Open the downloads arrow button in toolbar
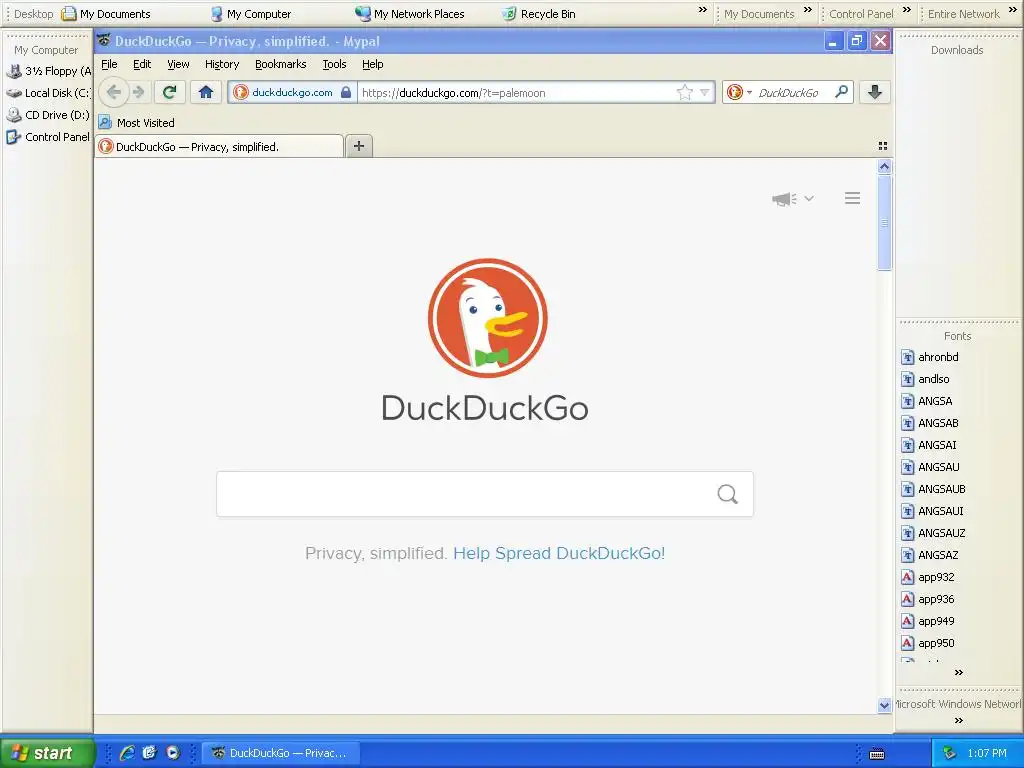1024x768 pixels. pyautogui.click(x=874, y=92)
